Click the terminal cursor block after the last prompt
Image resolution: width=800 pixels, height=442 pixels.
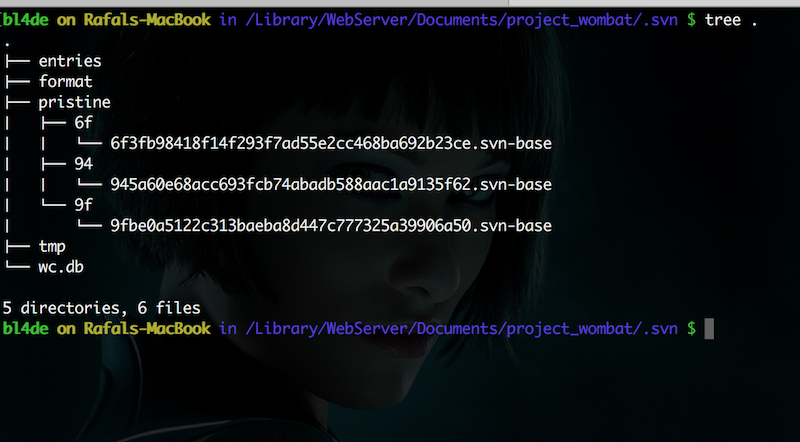click(x=709, y=329)
